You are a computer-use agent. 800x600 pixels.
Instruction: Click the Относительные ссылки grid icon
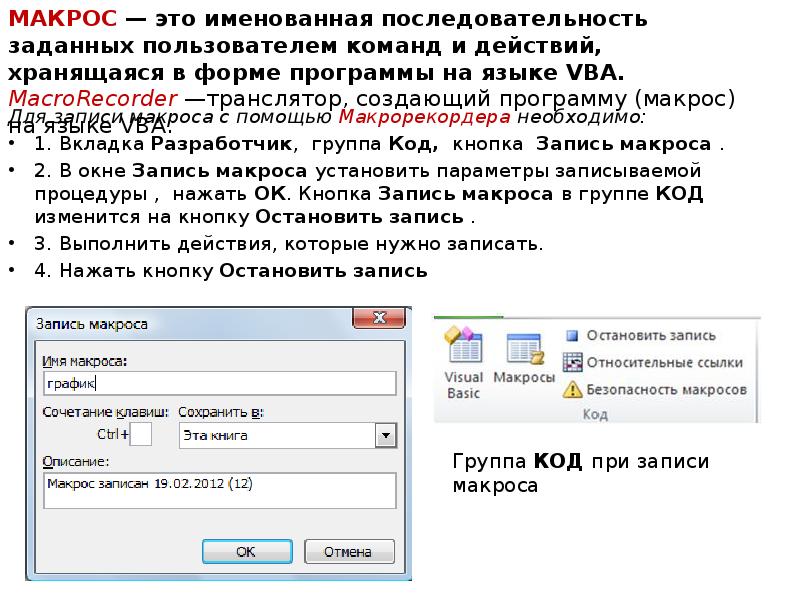tap(572, 362)
